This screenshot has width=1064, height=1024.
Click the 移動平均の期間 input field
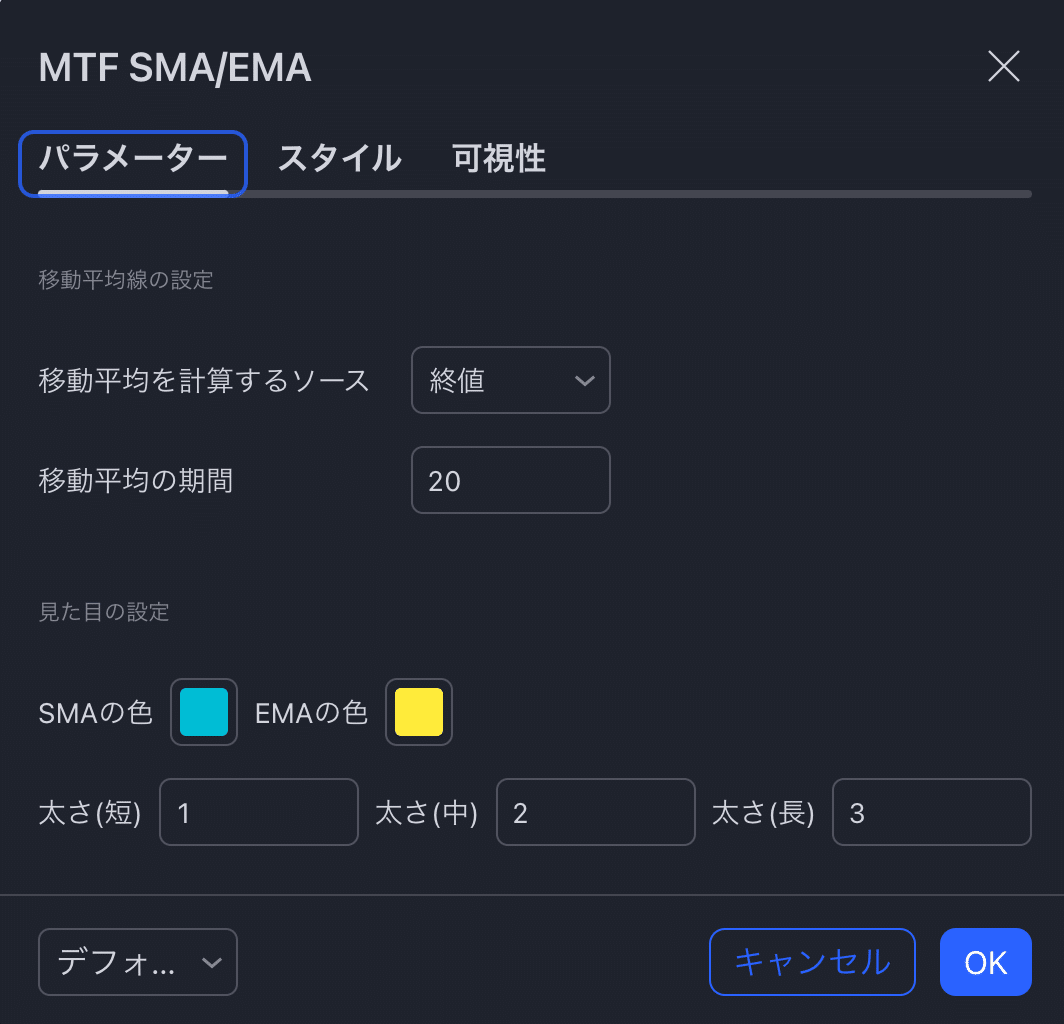coord(510,480)
